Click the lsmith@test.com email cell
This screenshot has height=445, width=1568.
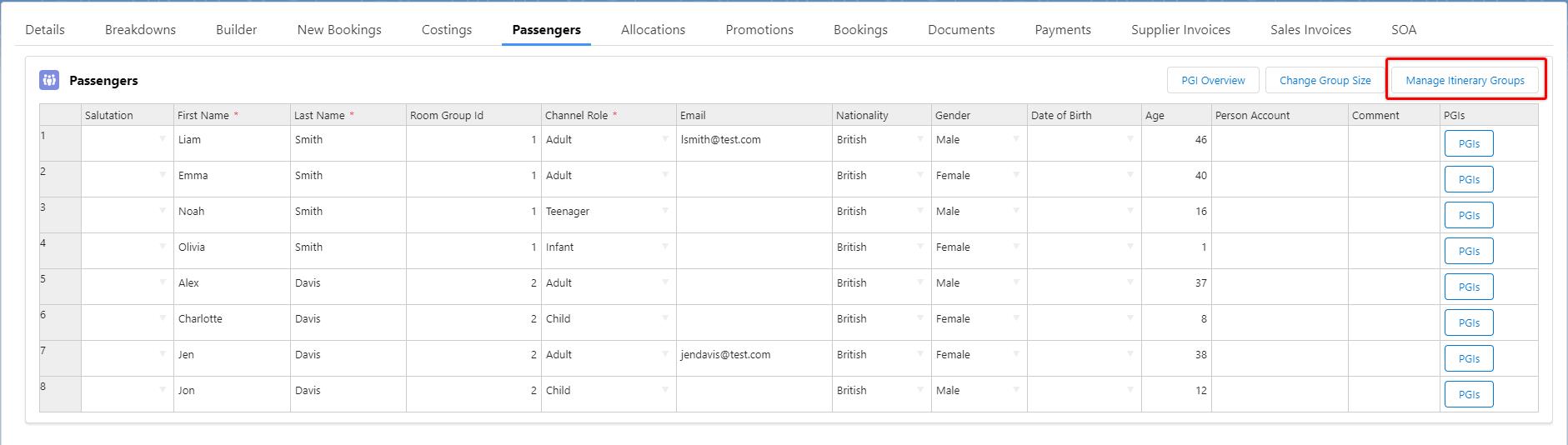tap(754, 143)
